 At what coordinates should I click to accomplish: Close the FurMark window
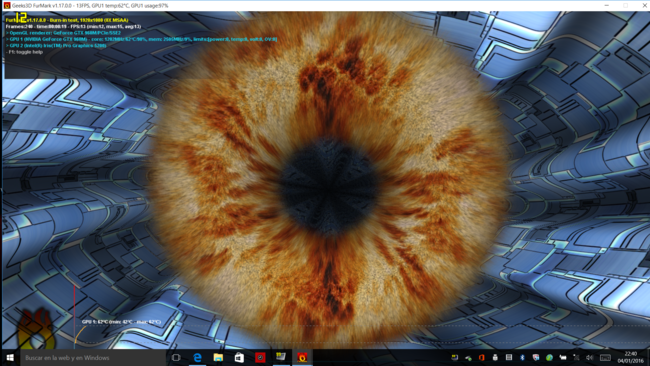[644, 5]
